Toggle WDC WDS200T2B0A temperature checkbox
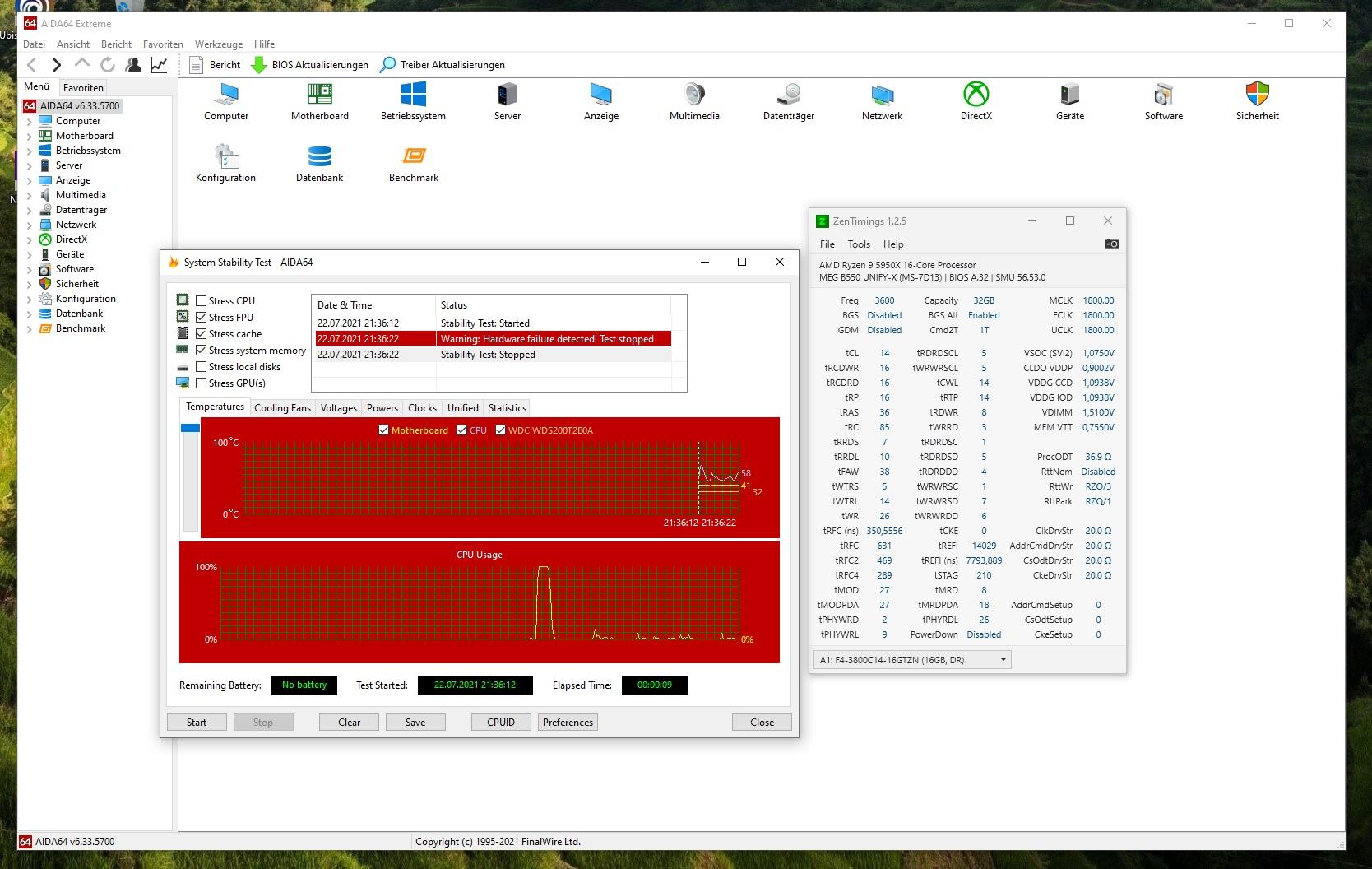1372x869 pixels. click(500, 430)
